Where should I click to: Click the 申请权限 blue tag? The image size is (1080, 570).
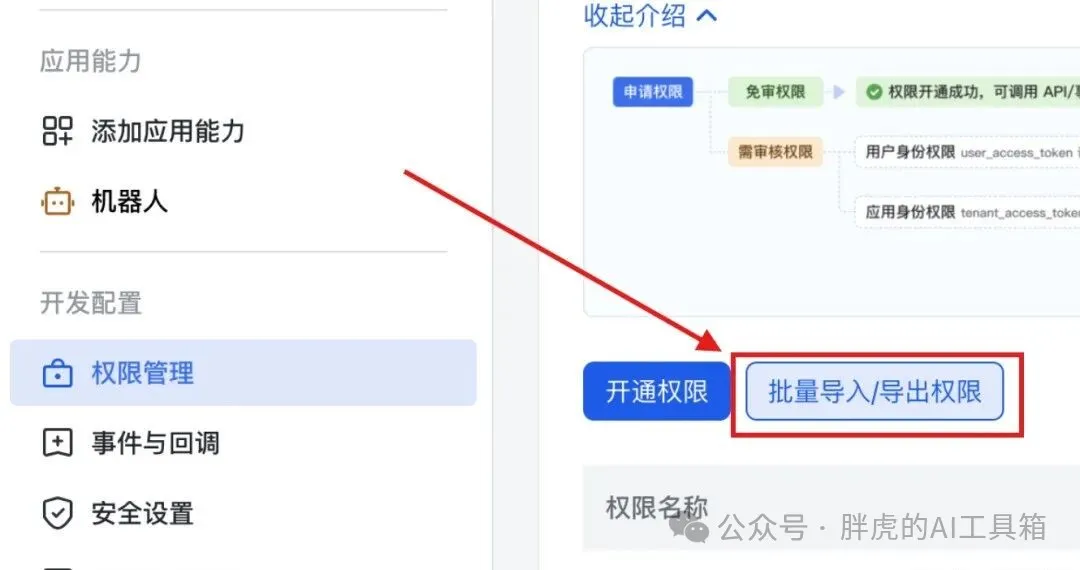click(x=652, y=92)
